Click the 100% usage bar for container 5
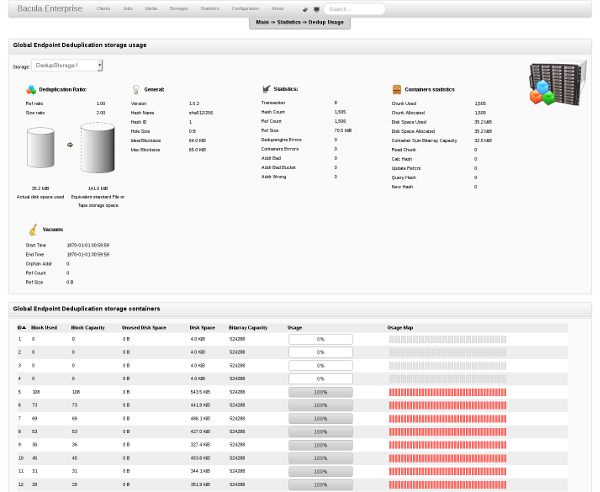 pyautogui.click(x=321, y=392)
